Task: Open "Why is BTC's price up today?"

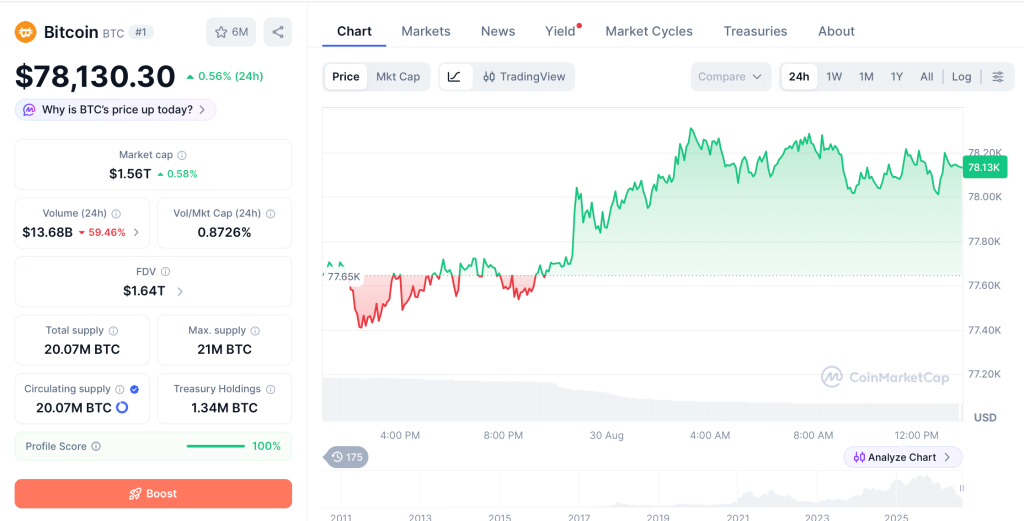Action: point(116,110)
